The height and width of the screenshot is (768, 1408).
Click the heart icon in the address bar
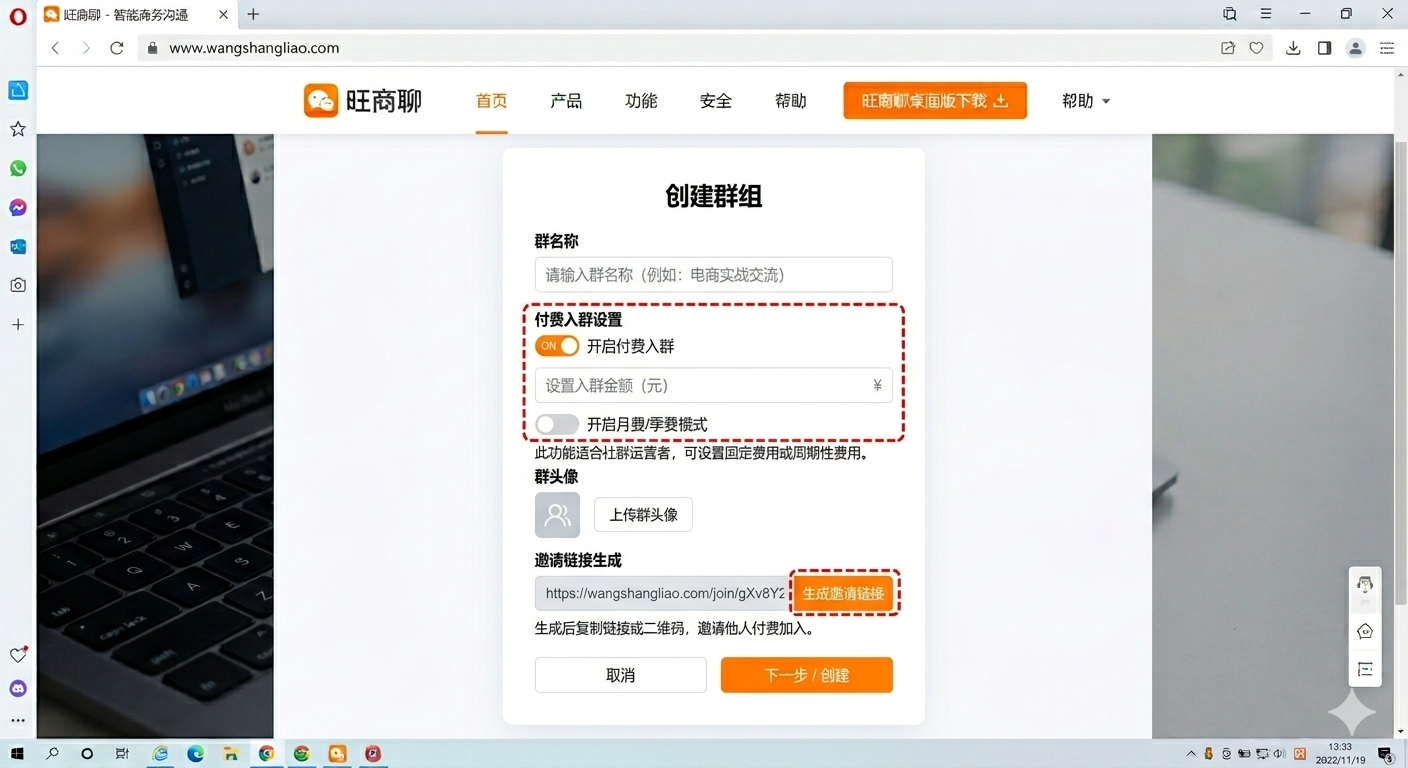pyautogui.click(x=1256, y=47)
